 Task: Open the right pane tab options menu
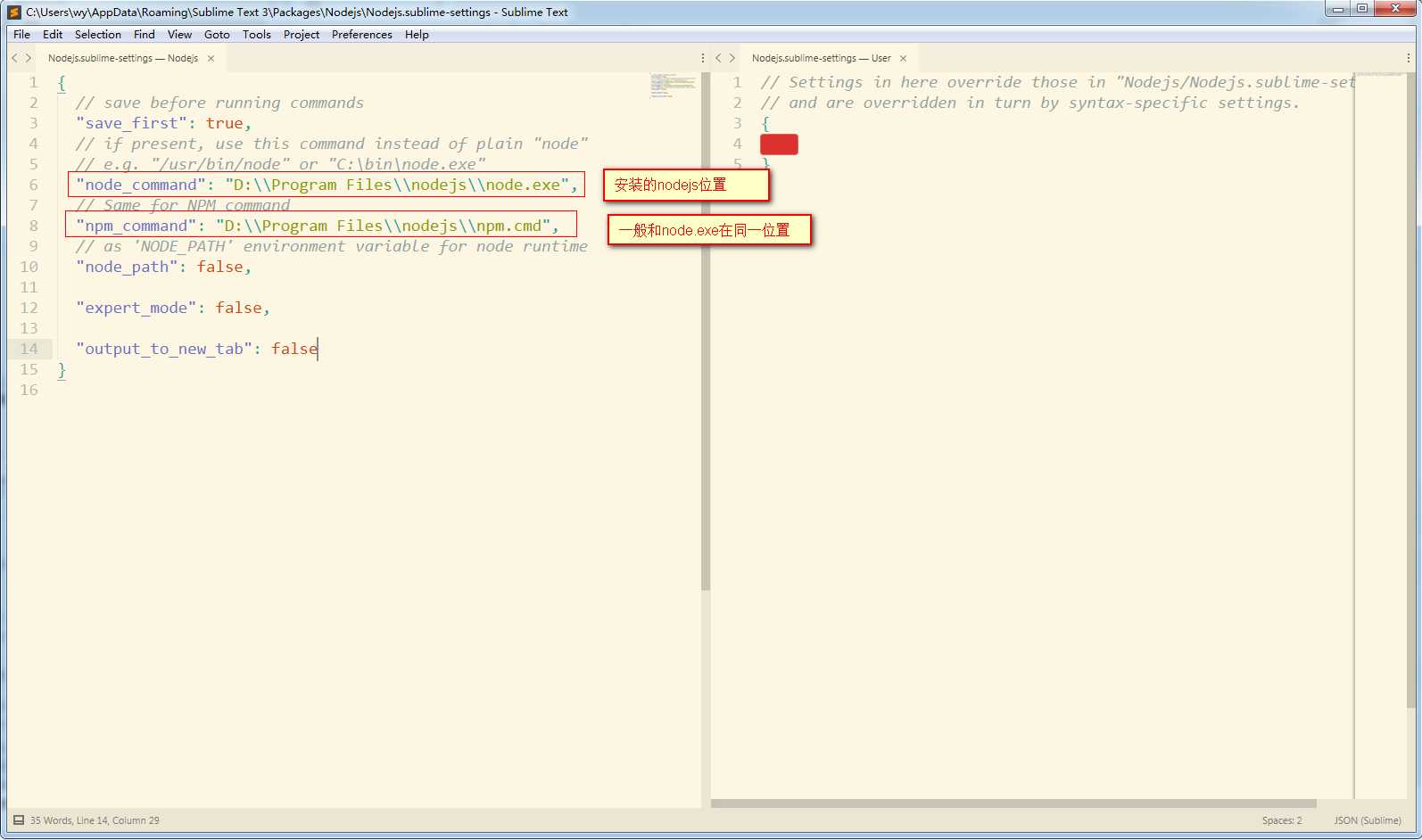tap(1409, 58)
